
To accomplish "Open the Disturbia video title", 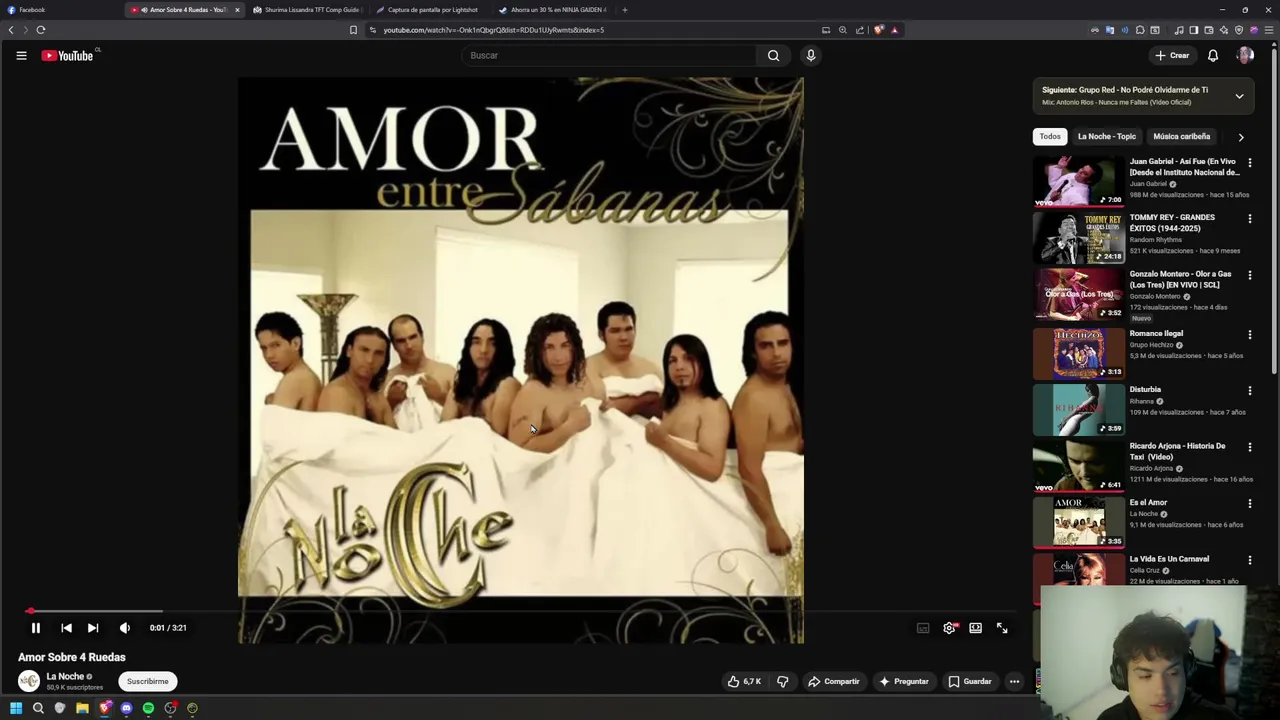I will click(1145, 390).
